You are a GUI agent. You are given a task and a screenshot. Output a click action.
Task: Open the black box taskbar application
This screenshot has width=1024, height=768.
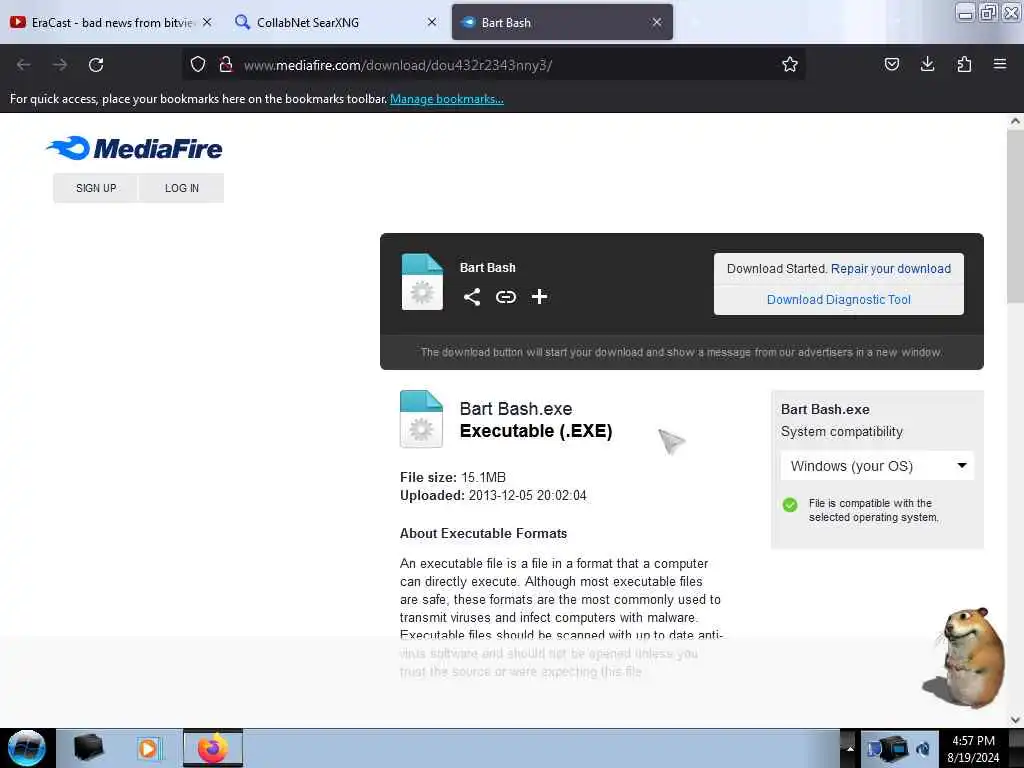[x=89, y=748]
